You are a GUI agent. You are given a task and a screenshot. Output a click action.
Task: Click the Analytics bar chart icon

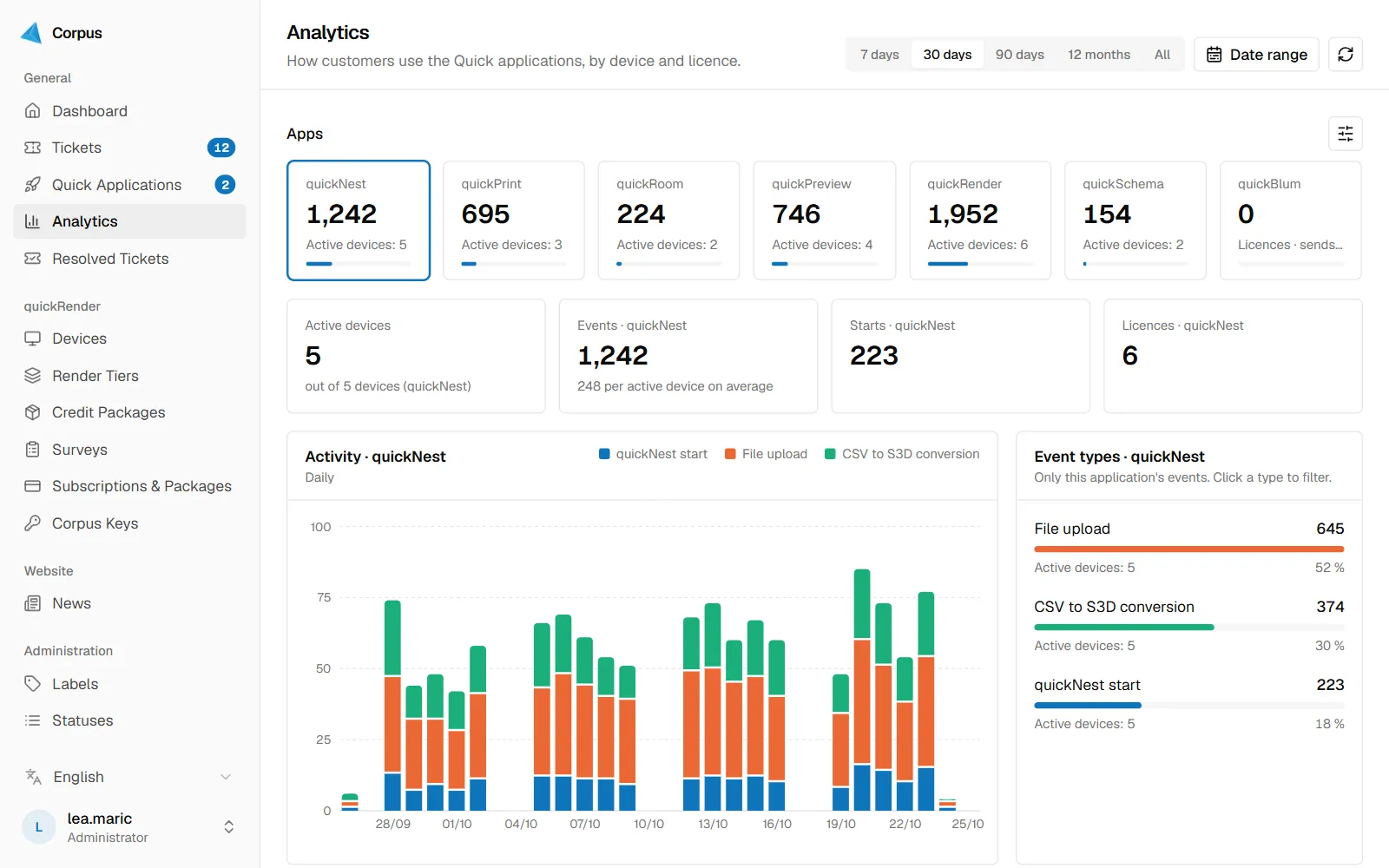tap(33, 221)
